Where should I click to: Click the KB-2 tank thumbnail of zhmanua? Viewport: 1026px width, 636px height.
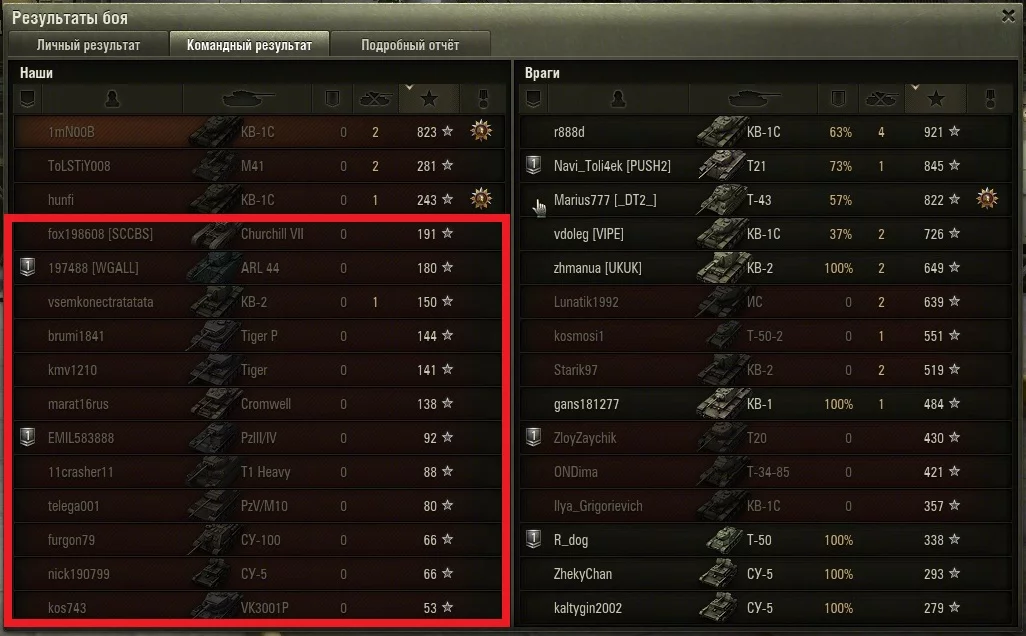(x=721, y=268)
